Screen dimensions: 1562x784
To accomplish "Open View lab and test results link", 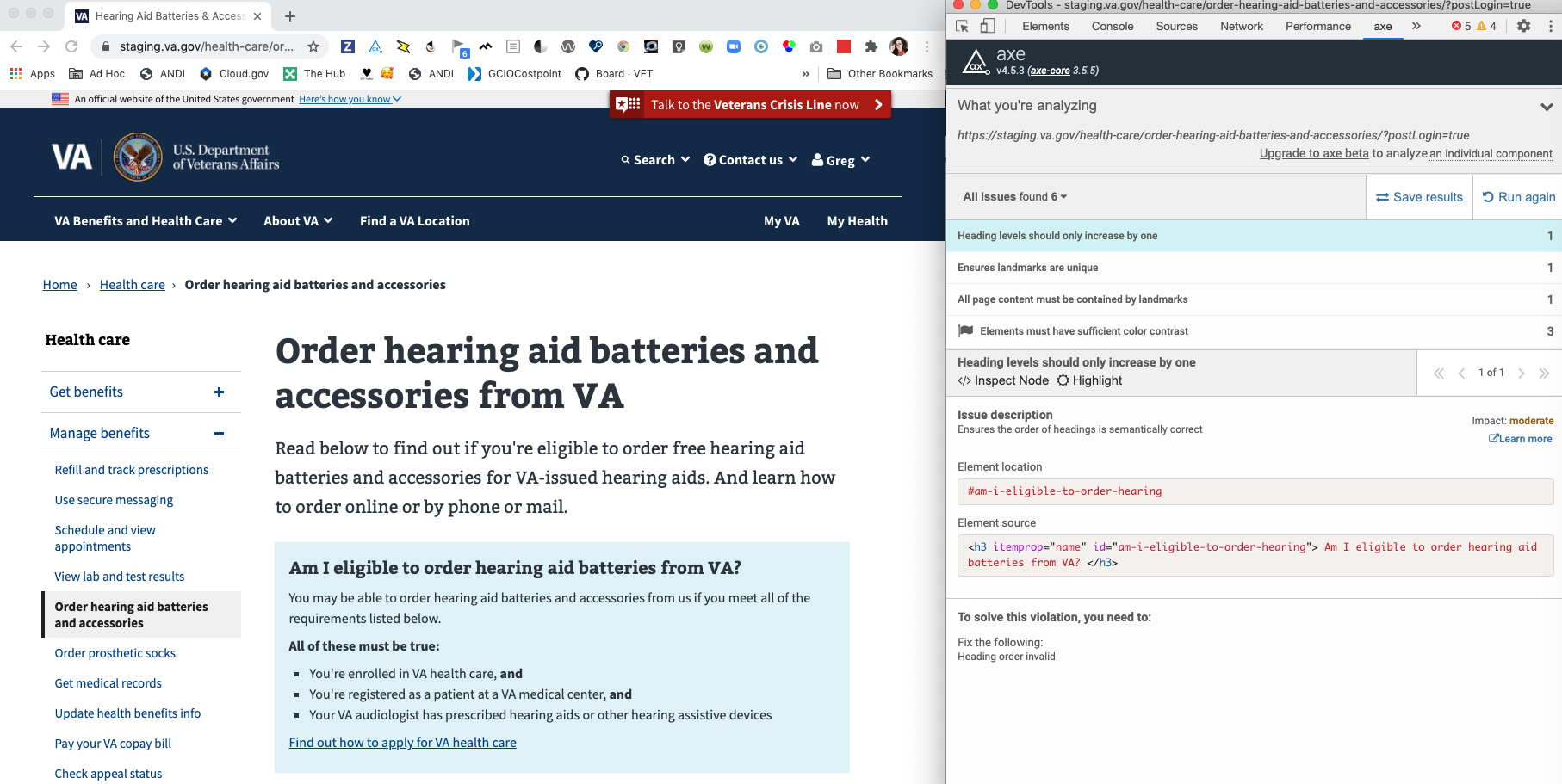I will (x=120, y=577).
